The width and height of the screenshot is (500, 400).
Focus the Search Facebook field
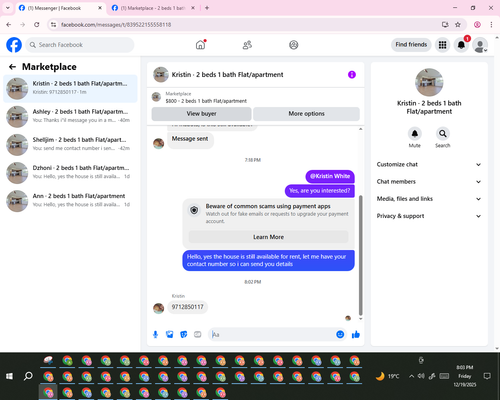tap(80, 45)
